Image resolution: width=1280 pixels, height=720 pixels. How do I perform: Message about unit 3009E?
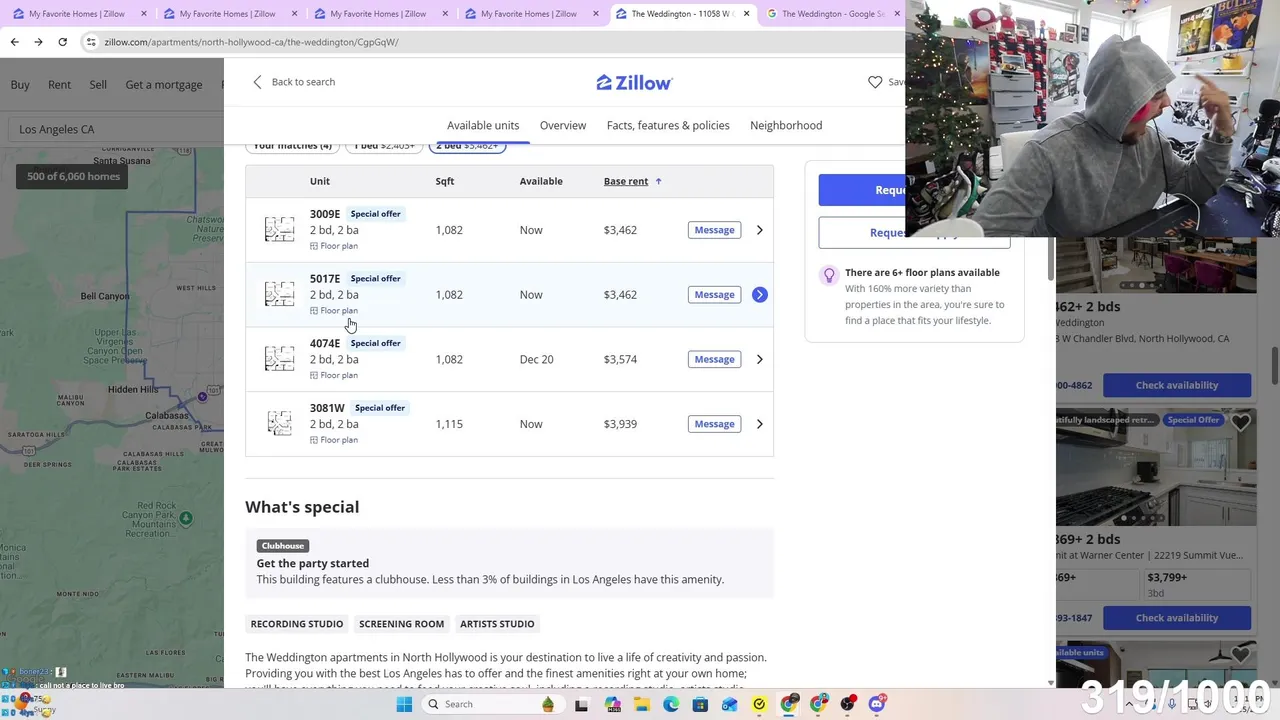click(714, 230)
